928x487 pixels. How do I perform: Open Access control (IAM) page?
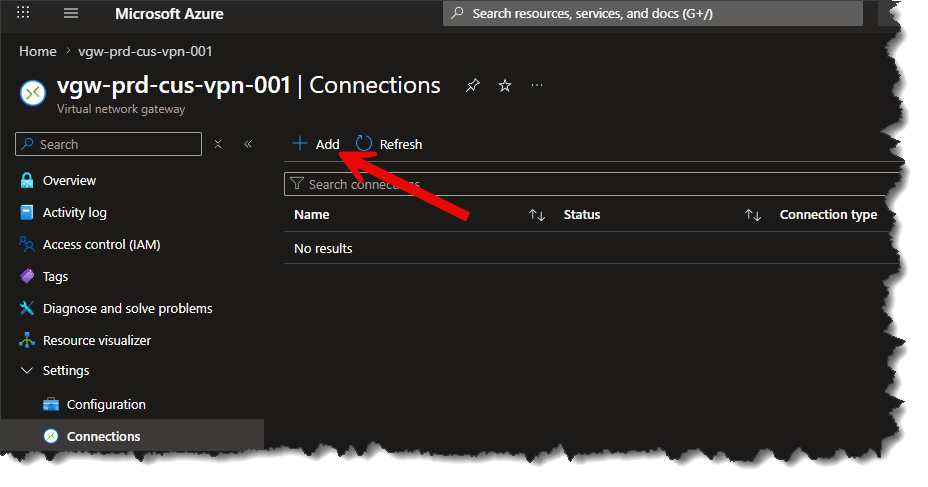[x=101, y=244]
